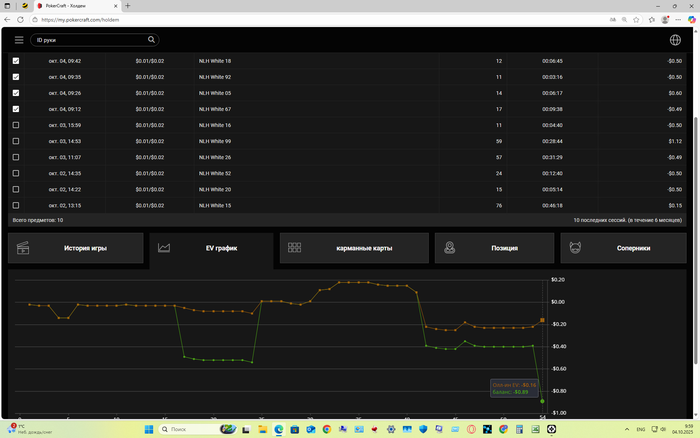
Task: Select the NLH White 99 session row
Action: point(347,141)
